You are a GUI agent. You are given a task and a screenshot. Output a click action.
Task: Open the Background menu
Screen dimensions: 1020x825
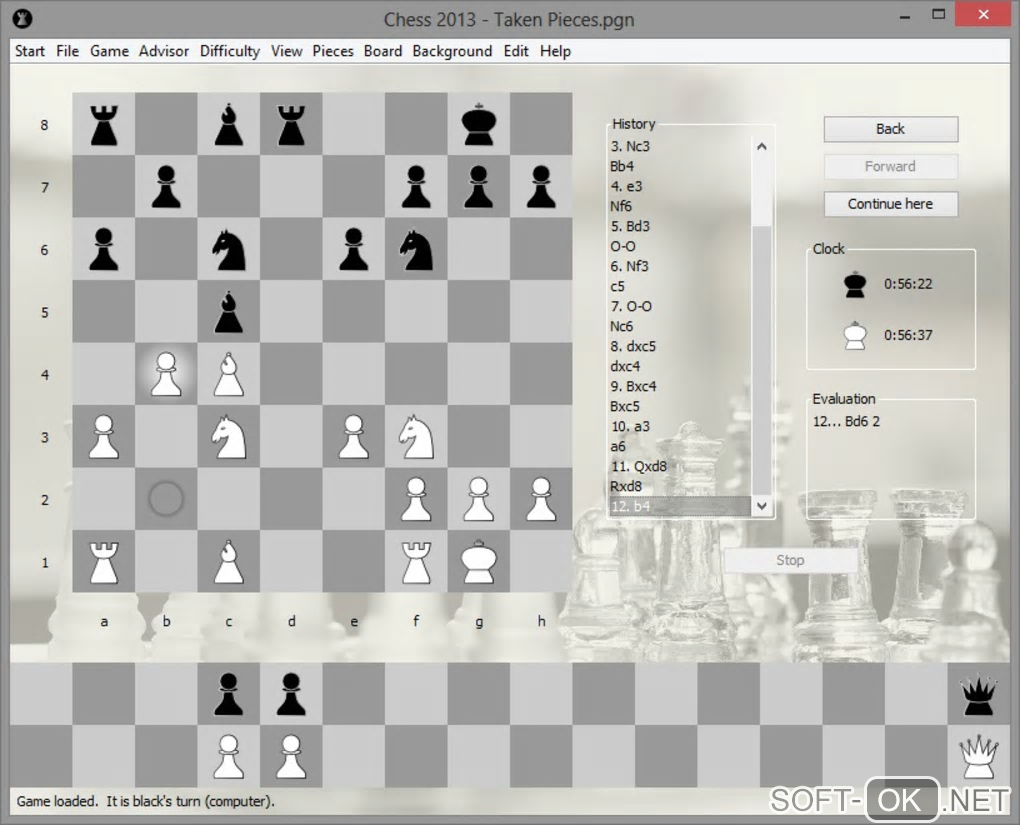[x=452, y=51]
